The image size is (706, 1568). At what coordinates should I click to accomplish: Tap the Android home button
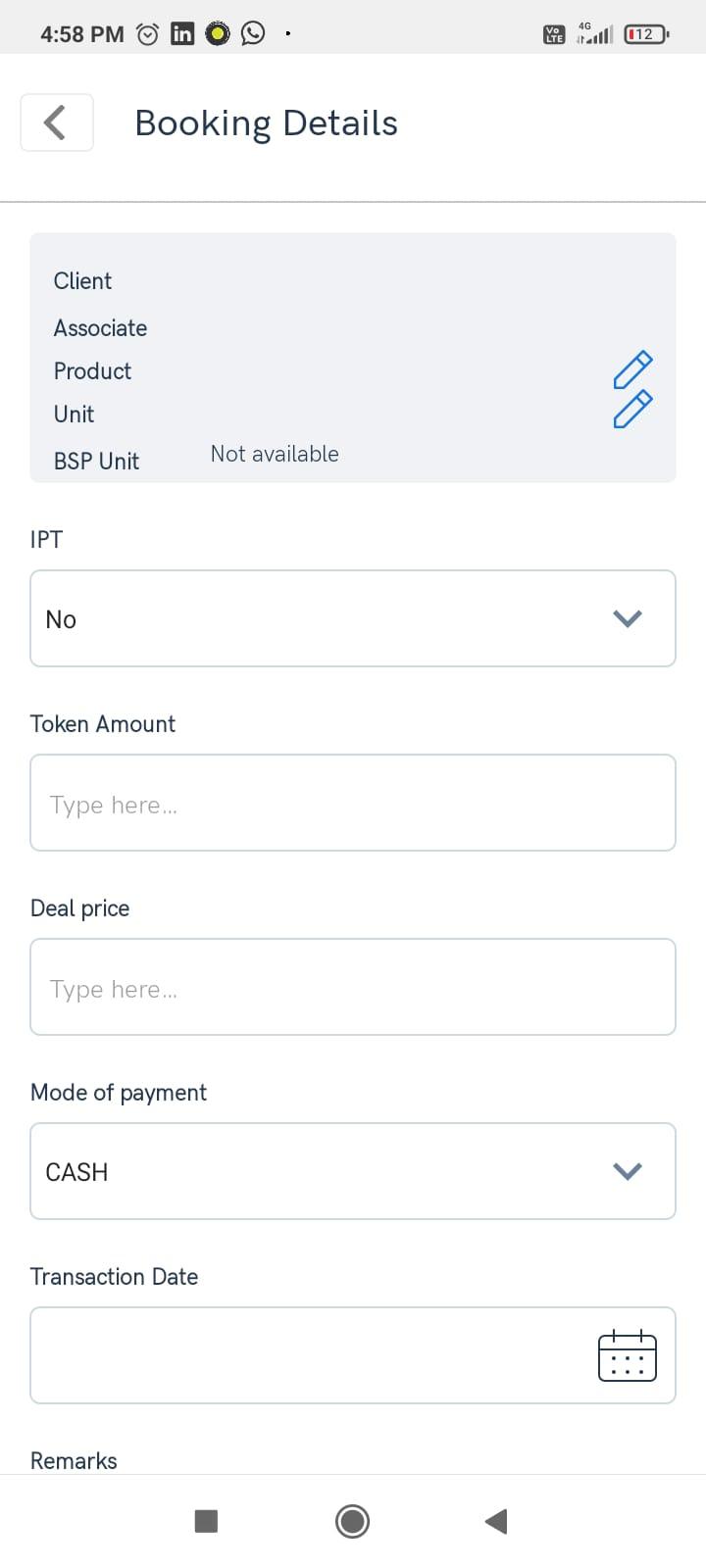(352, 1521)
